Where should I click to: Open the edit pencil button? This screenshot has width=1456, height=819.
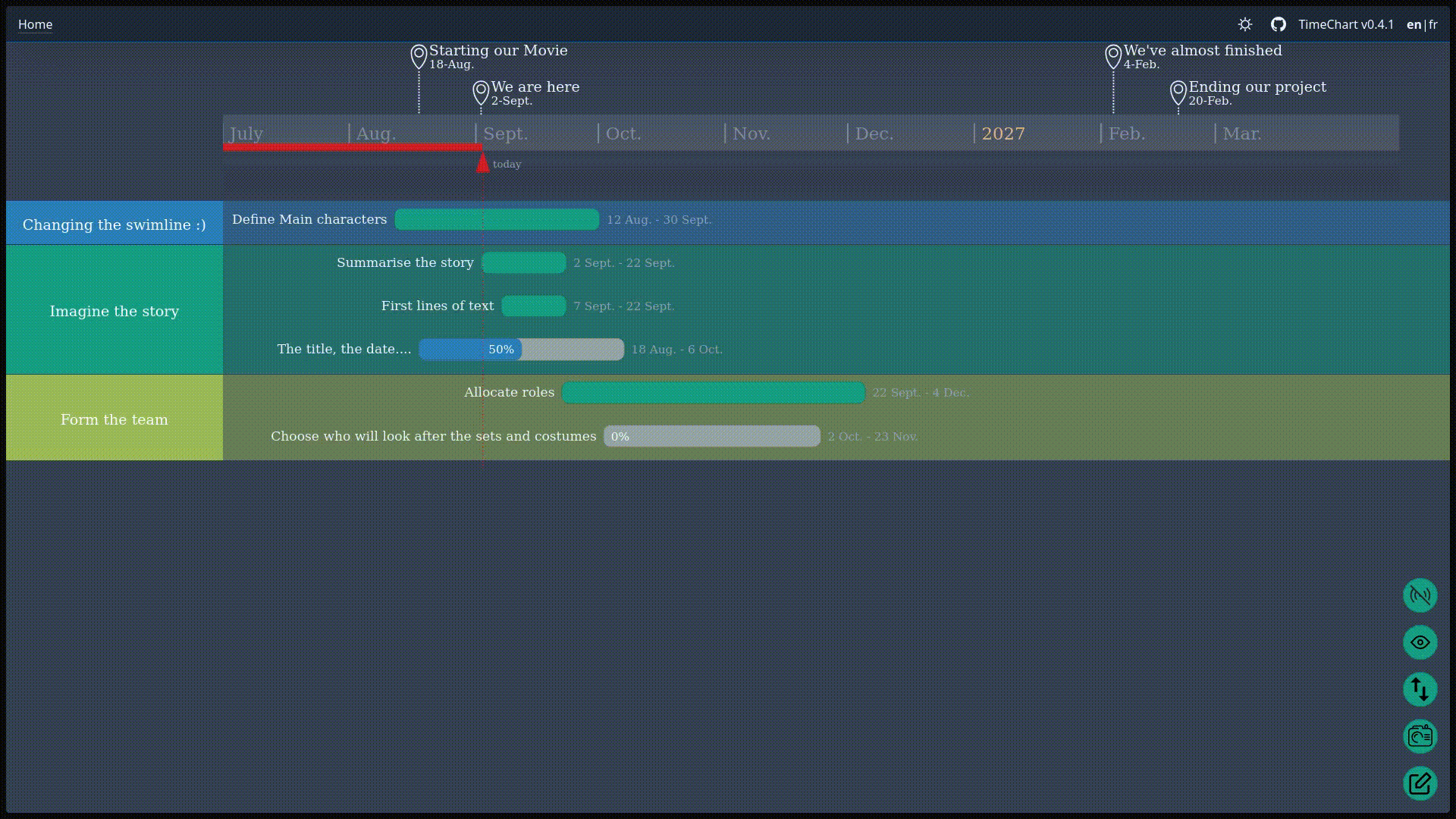pos(1420,783)
